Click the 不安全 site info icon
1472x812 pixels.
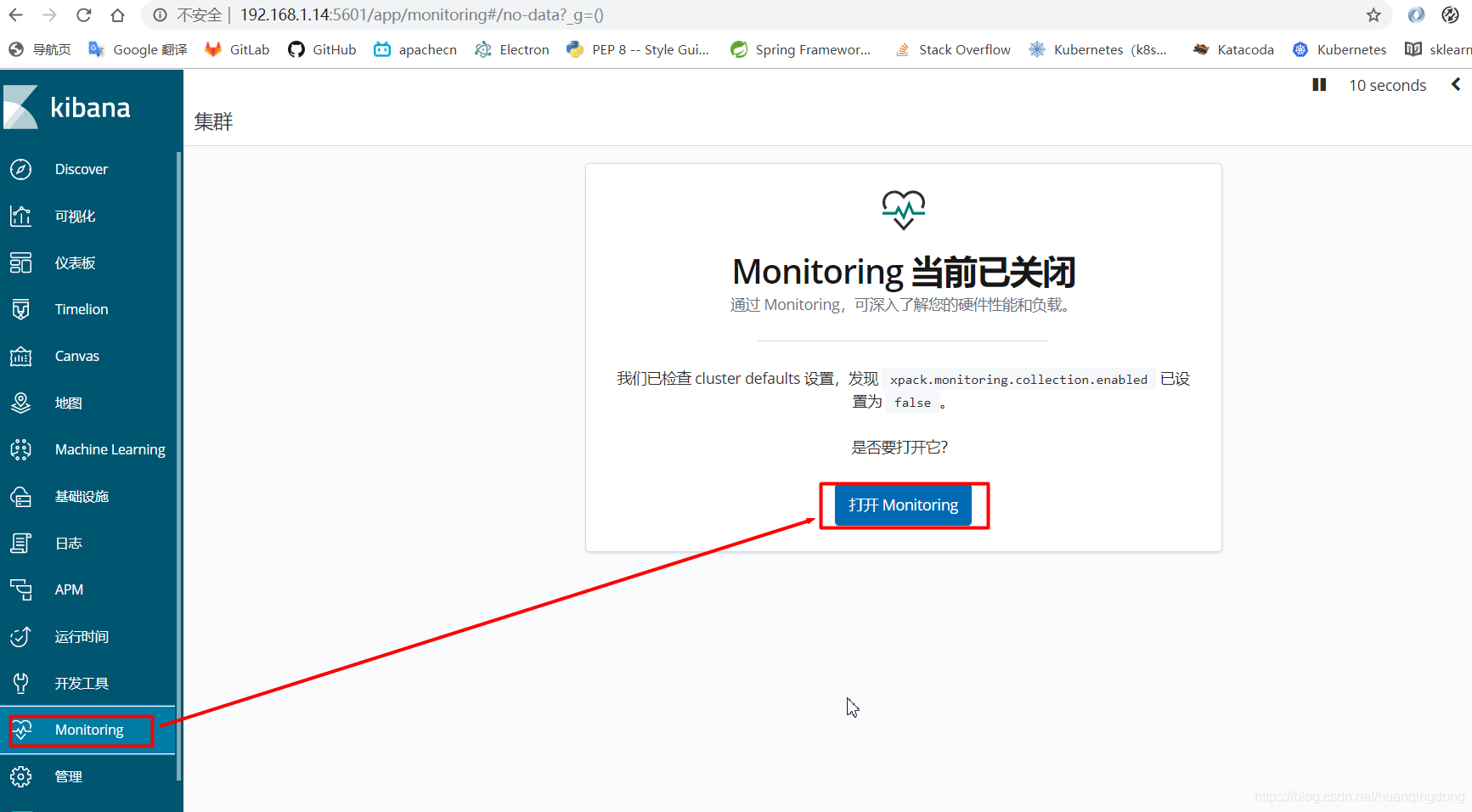pyautogui.click(x=160, y=14)
